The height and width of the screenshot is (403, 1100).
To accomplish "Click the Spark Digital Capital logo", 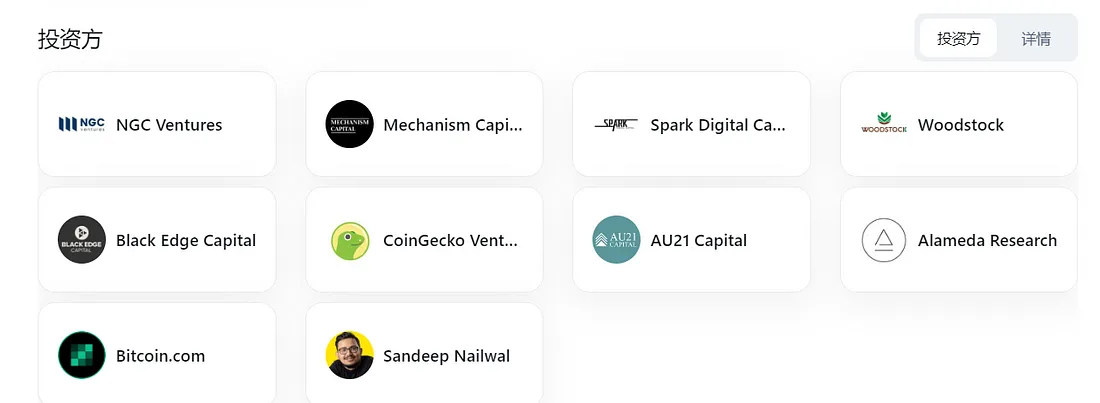I will (x=616, y=124).
